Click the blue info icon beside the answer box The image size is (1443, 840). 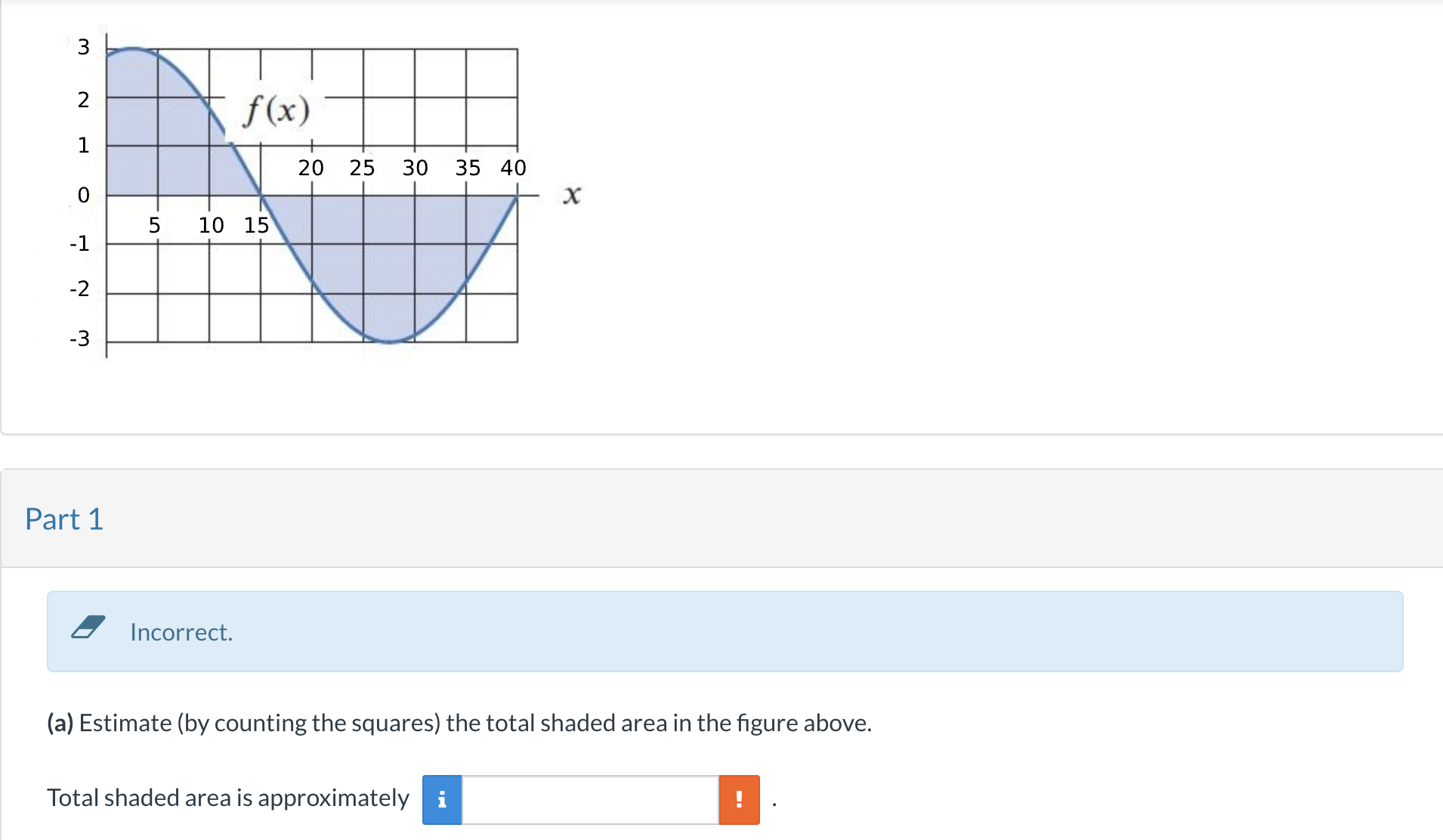tap(442, 798)
